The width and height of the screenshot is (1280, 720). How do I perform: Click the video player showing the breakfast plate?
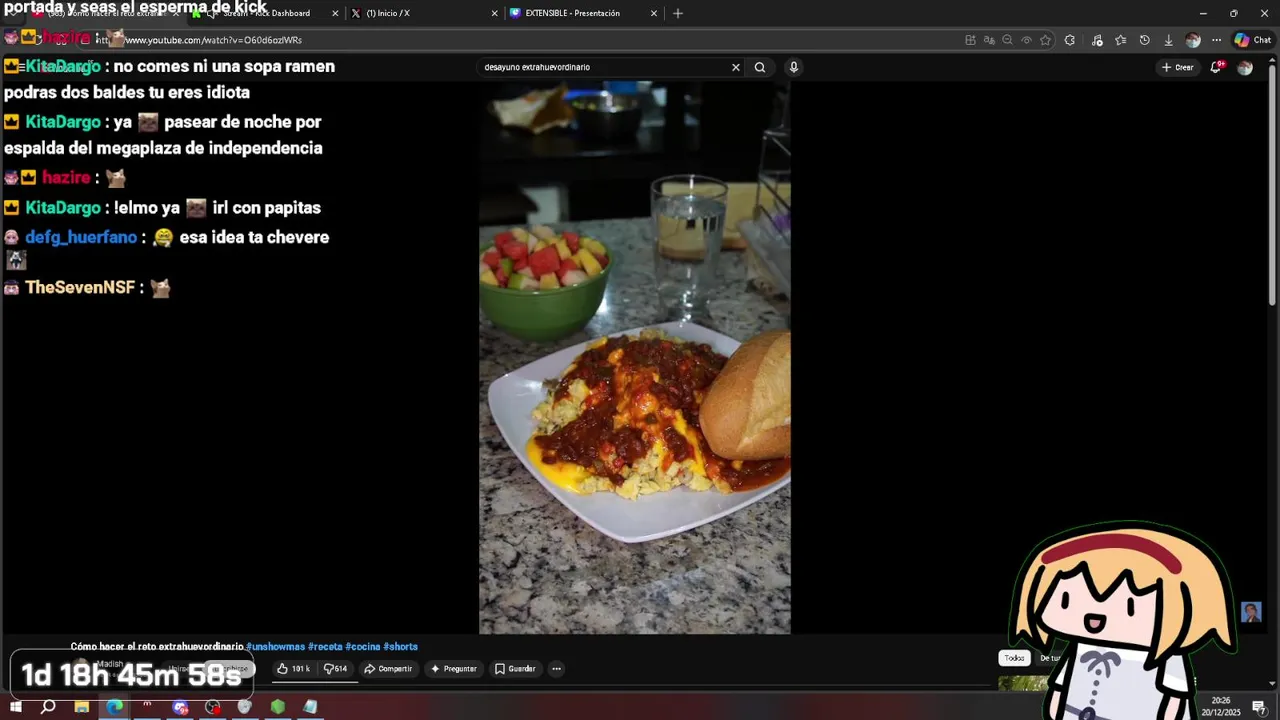tap(635, 357)
